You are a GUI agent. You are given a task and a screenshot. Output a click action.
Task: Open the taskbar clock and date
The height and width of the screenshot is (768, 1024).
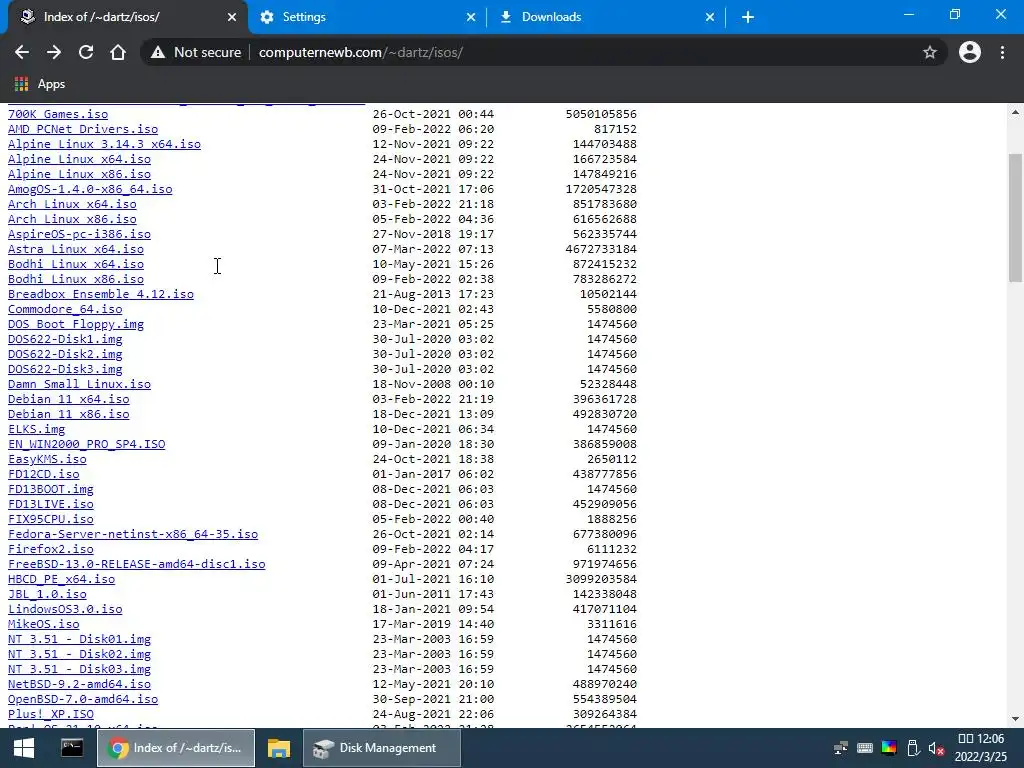(x=982, y=748)
